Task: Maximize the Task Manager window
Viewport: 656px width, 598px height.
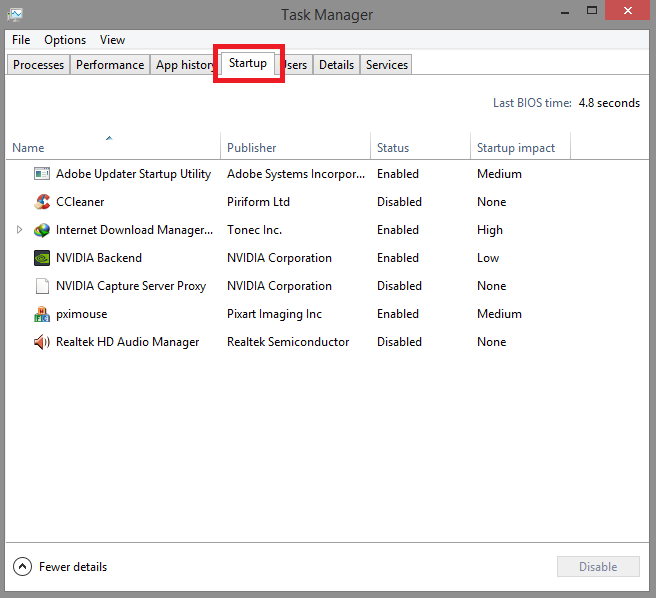Action: (x=592, y=11)
